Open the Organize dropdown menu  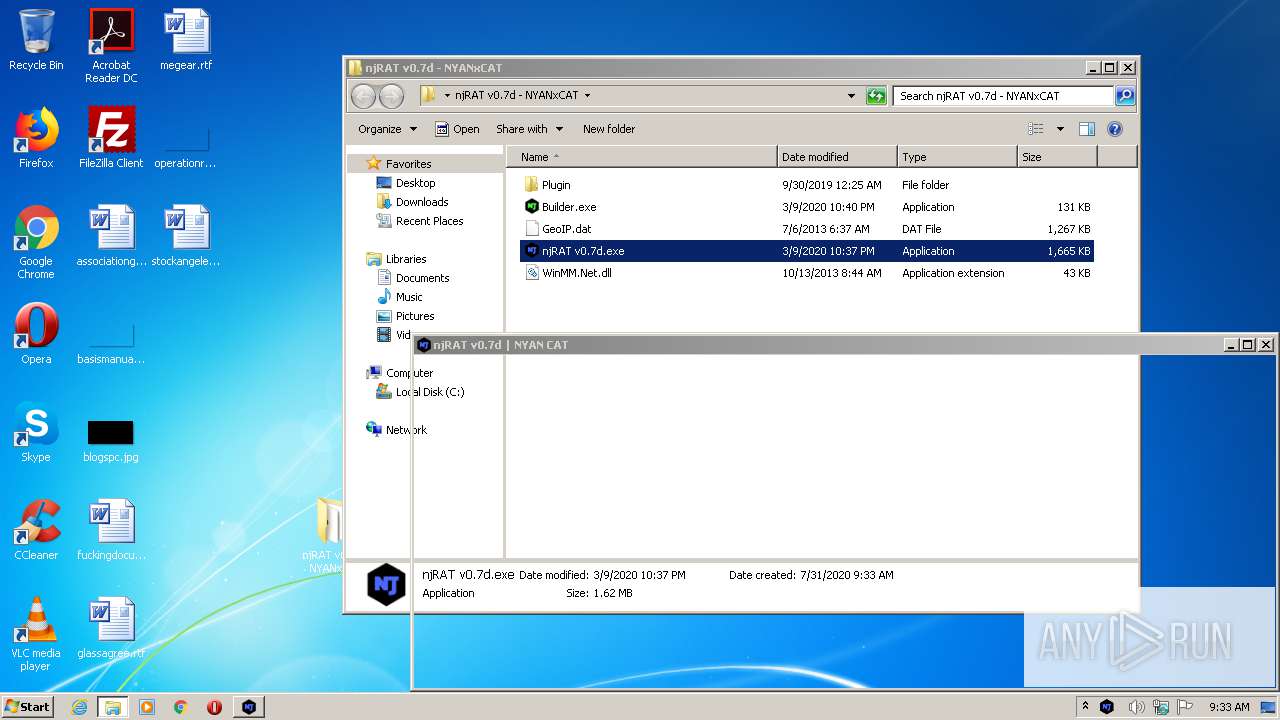pos(386,129)
